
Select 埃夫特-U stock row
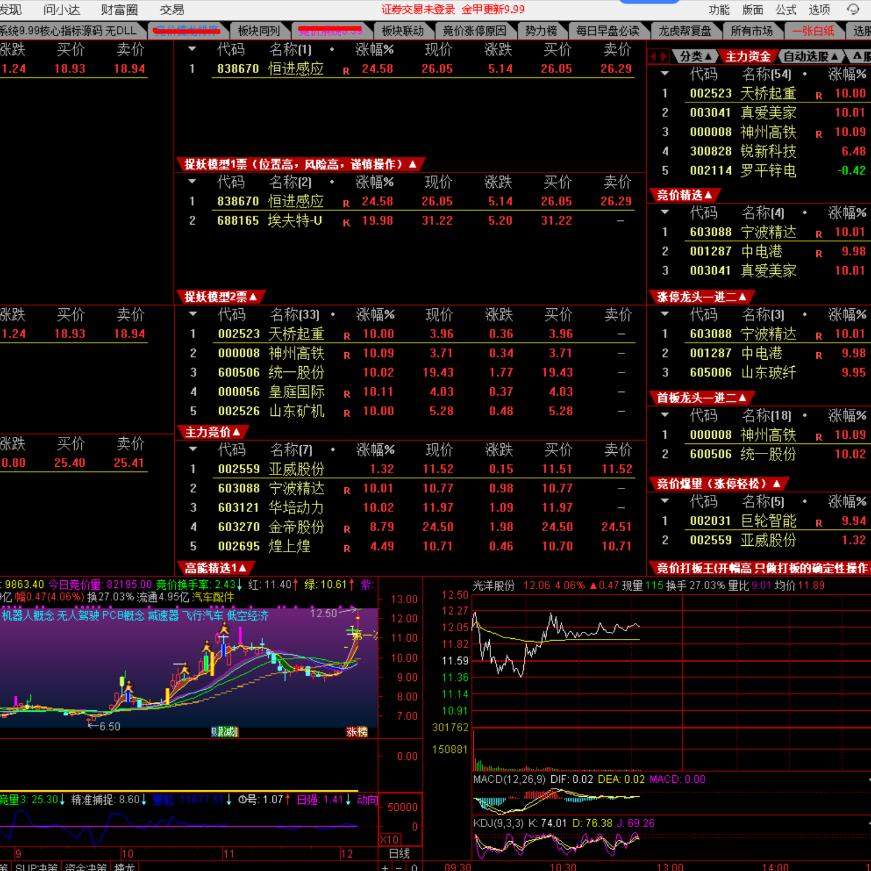(411, 221)
